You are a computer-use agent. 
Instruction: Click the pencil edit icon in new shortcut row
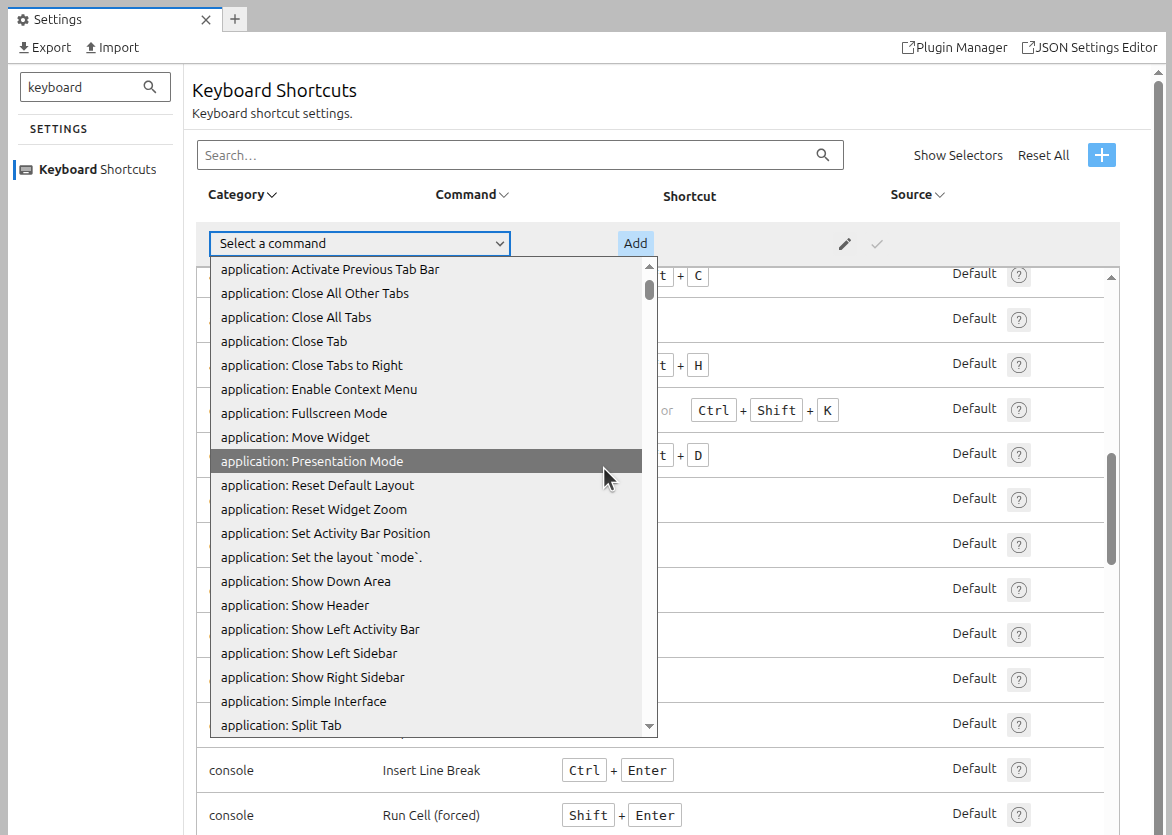click(845, 244)
